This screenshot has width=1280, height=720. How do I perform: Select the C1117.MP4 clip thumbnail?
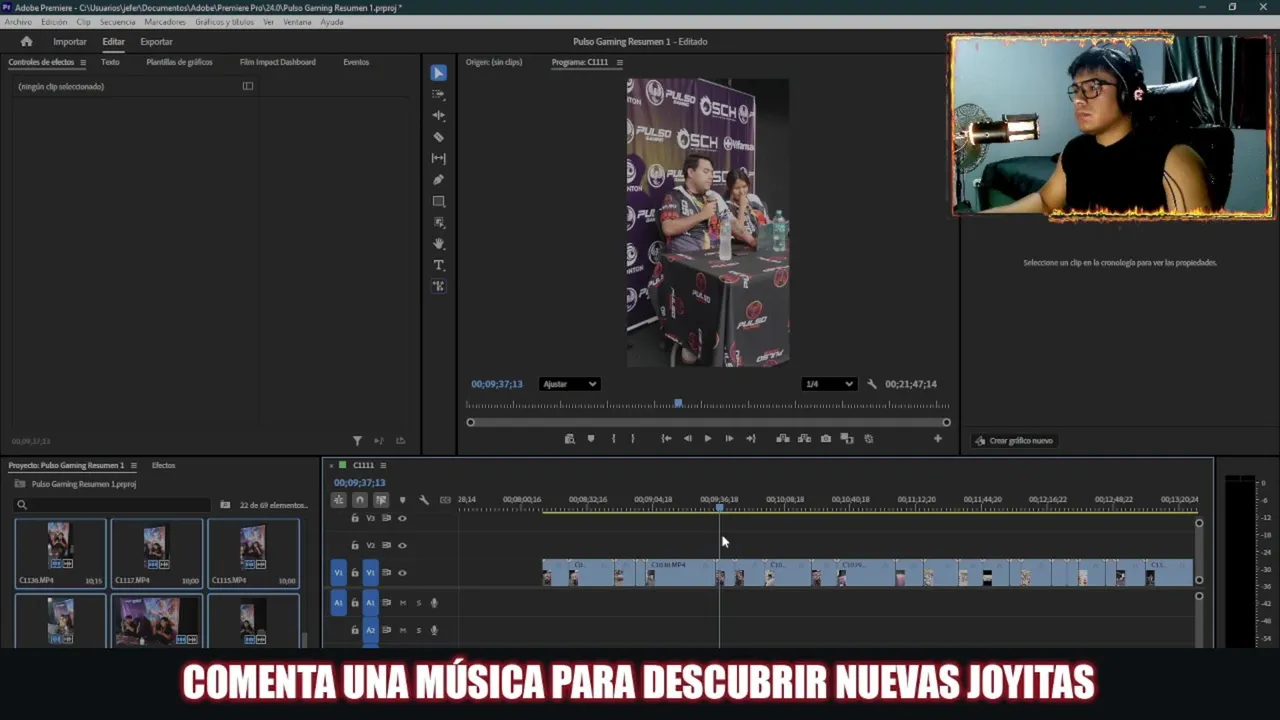coord(156,553)
